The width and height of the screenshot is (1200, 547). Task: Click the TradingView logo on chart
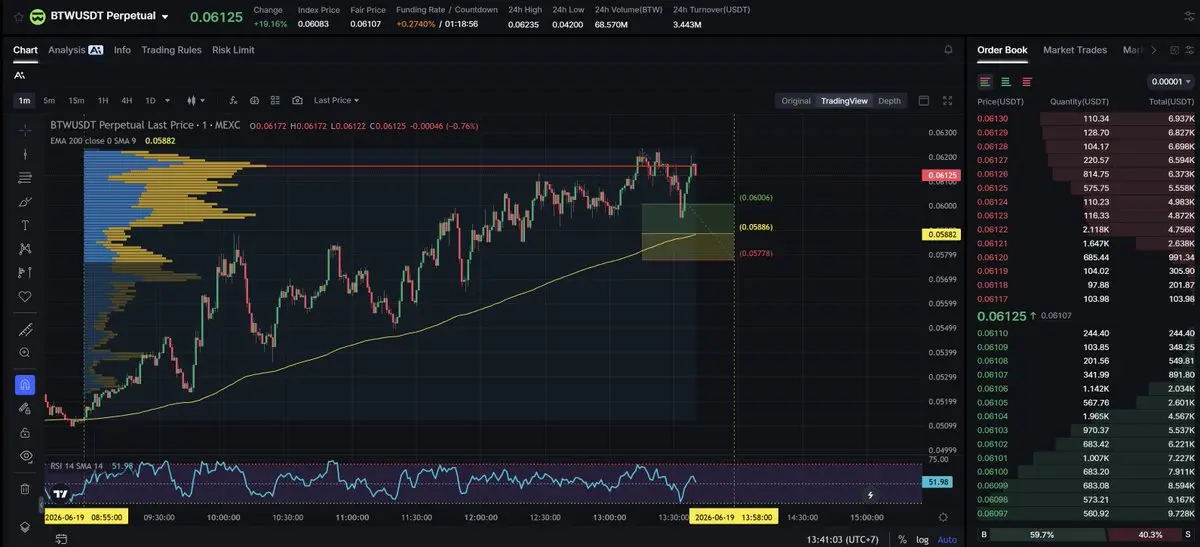pyautogui.click(x=61, y=493)
